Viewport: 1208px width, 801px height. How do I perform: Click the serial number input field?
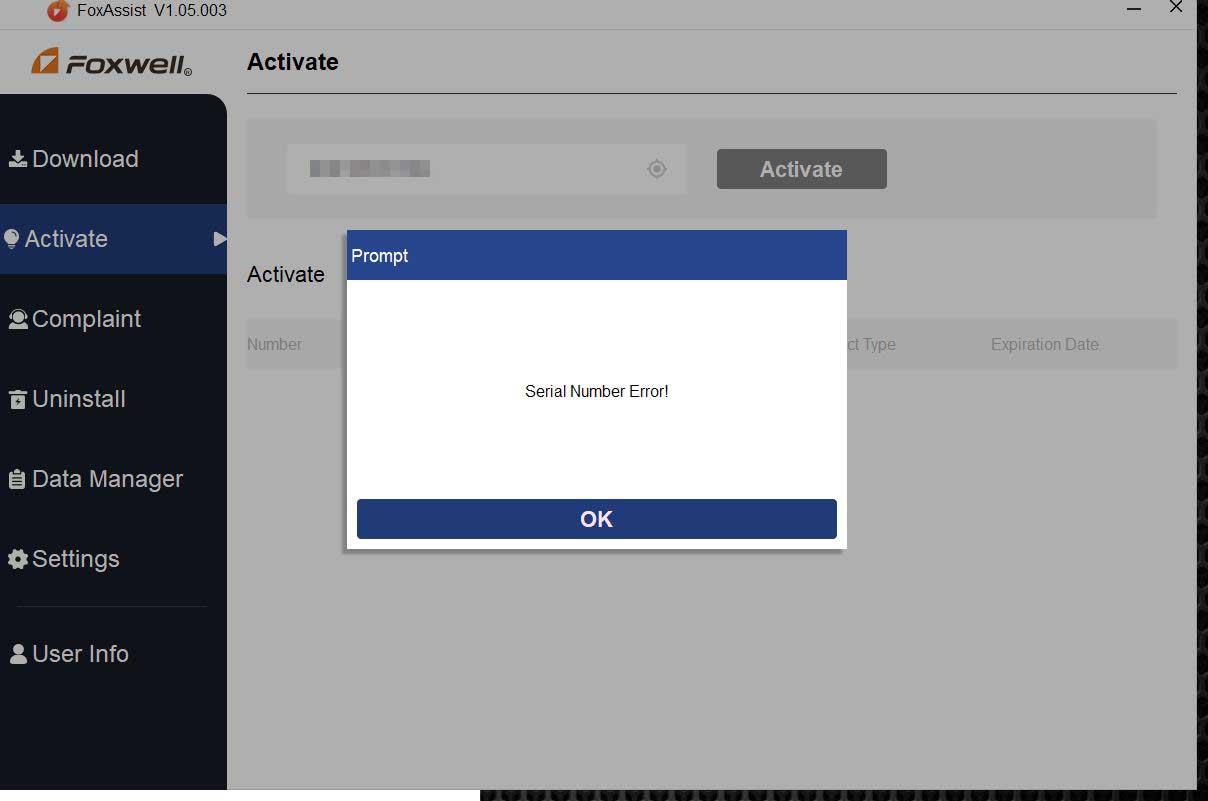click(x=486, y=169)
